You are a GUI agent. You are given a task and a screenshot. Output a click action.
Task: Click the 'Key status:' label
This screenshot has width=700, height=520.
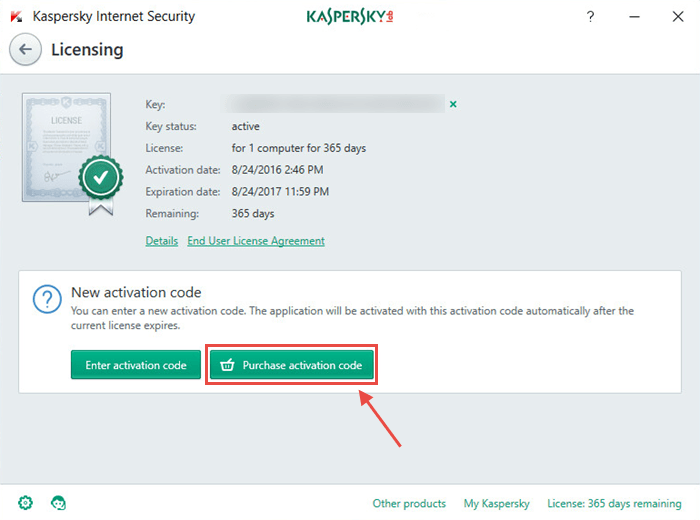[x=171, y=126]
